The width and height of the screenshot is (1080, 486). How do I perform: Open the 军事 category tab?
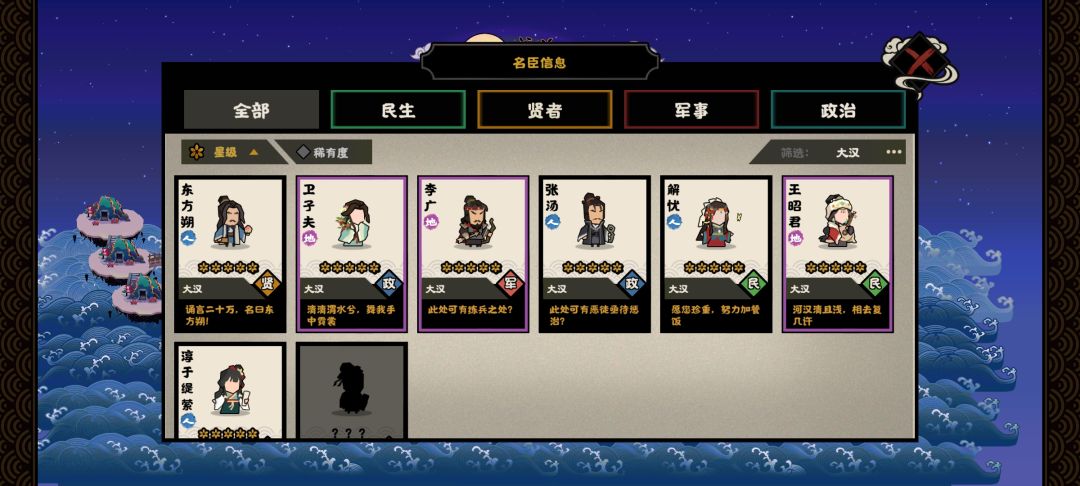click(x=692, y=109)
